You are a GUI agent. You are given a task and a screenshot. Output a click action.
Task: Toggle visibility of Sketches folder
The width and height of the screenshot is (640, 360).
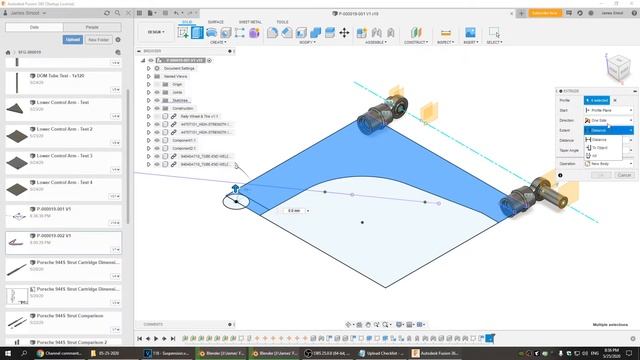(157, 100)
